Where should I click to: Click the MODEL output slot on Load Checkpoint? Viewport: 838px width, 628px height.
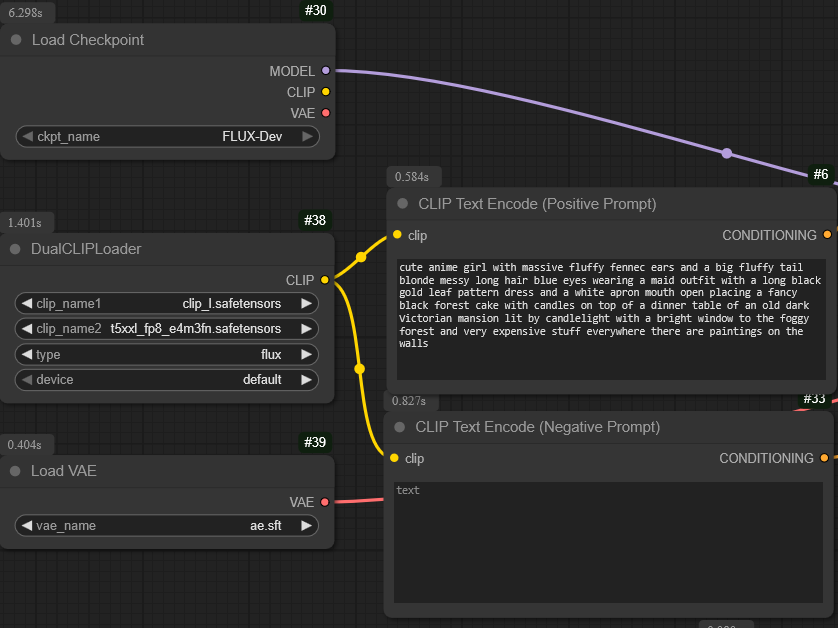point(325,71)
